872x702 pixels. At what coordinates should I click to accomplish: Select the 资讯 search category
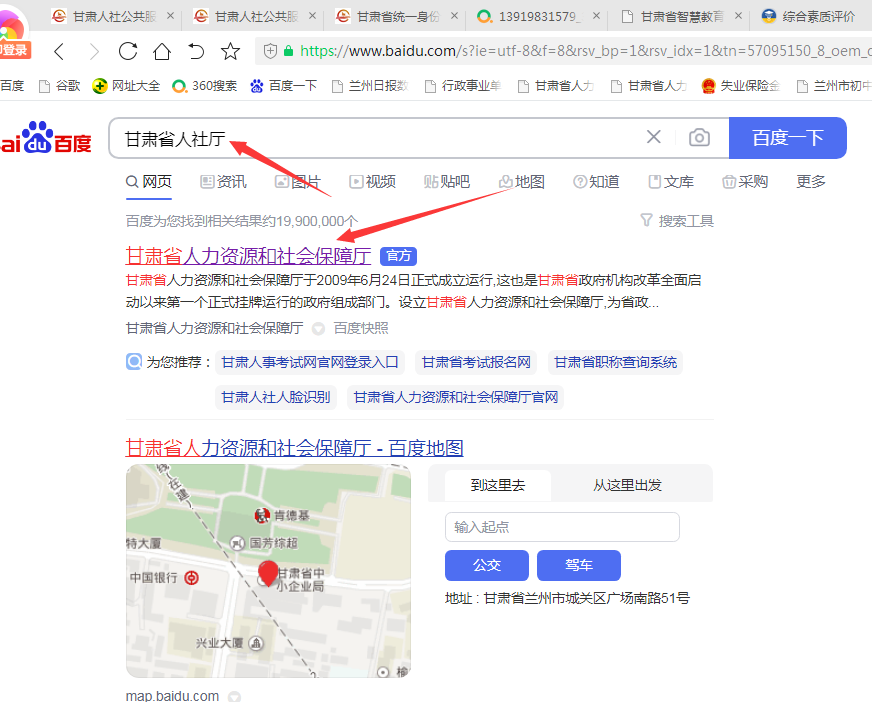coord(224,181)
